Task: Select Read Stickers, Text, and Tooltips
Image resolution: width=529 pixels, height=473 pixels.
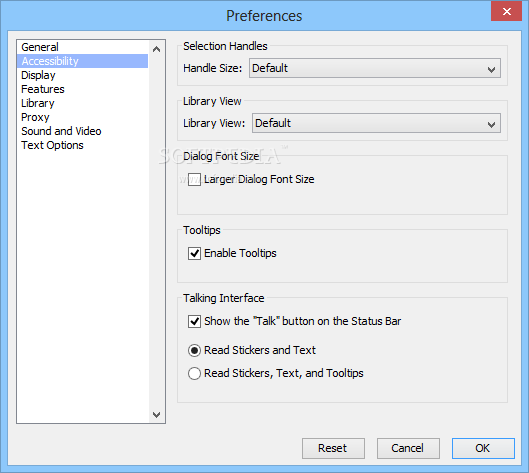Action: pos(194,373)
